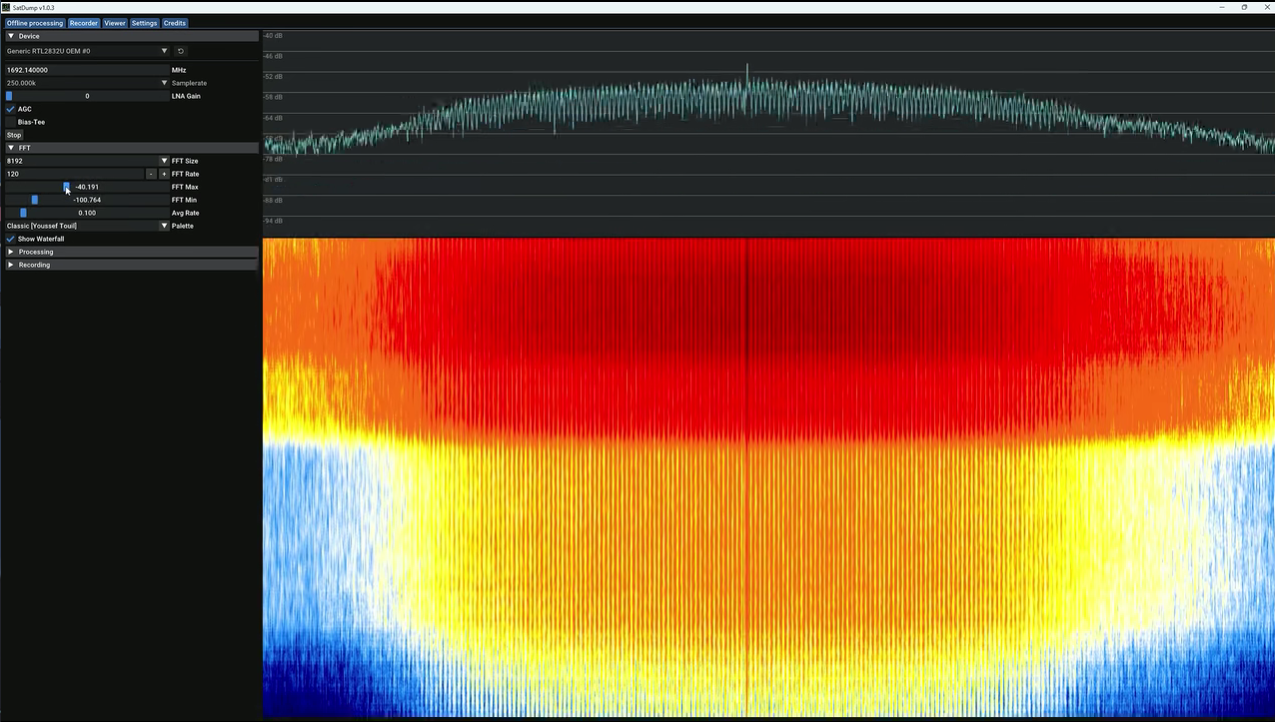The width and height of the screenshot is (1275, 722).
Task: Switch to the Offline processing tab
Action: 34,23
